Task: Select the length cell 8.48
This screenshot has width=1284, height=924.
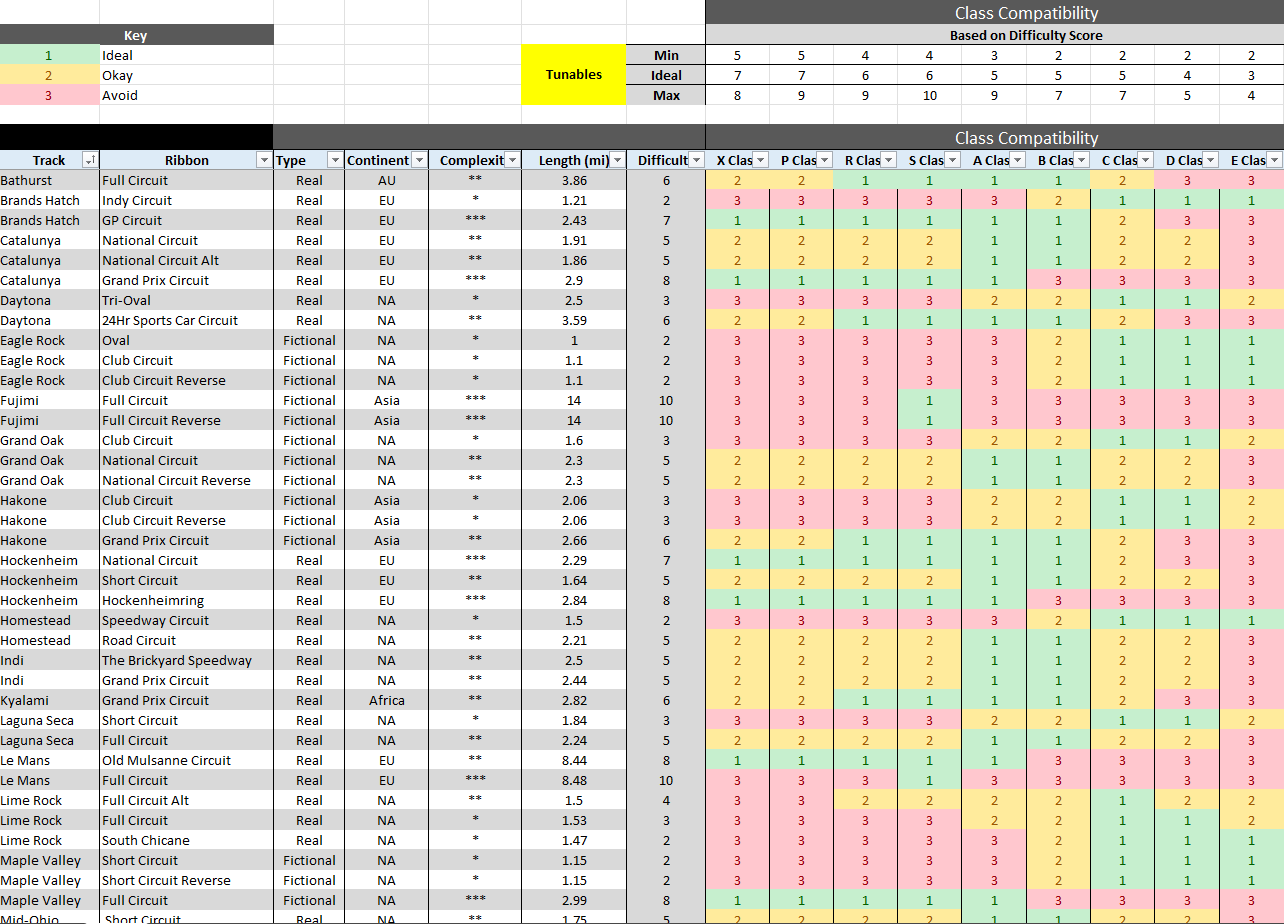Action: (x=574, y=780)
